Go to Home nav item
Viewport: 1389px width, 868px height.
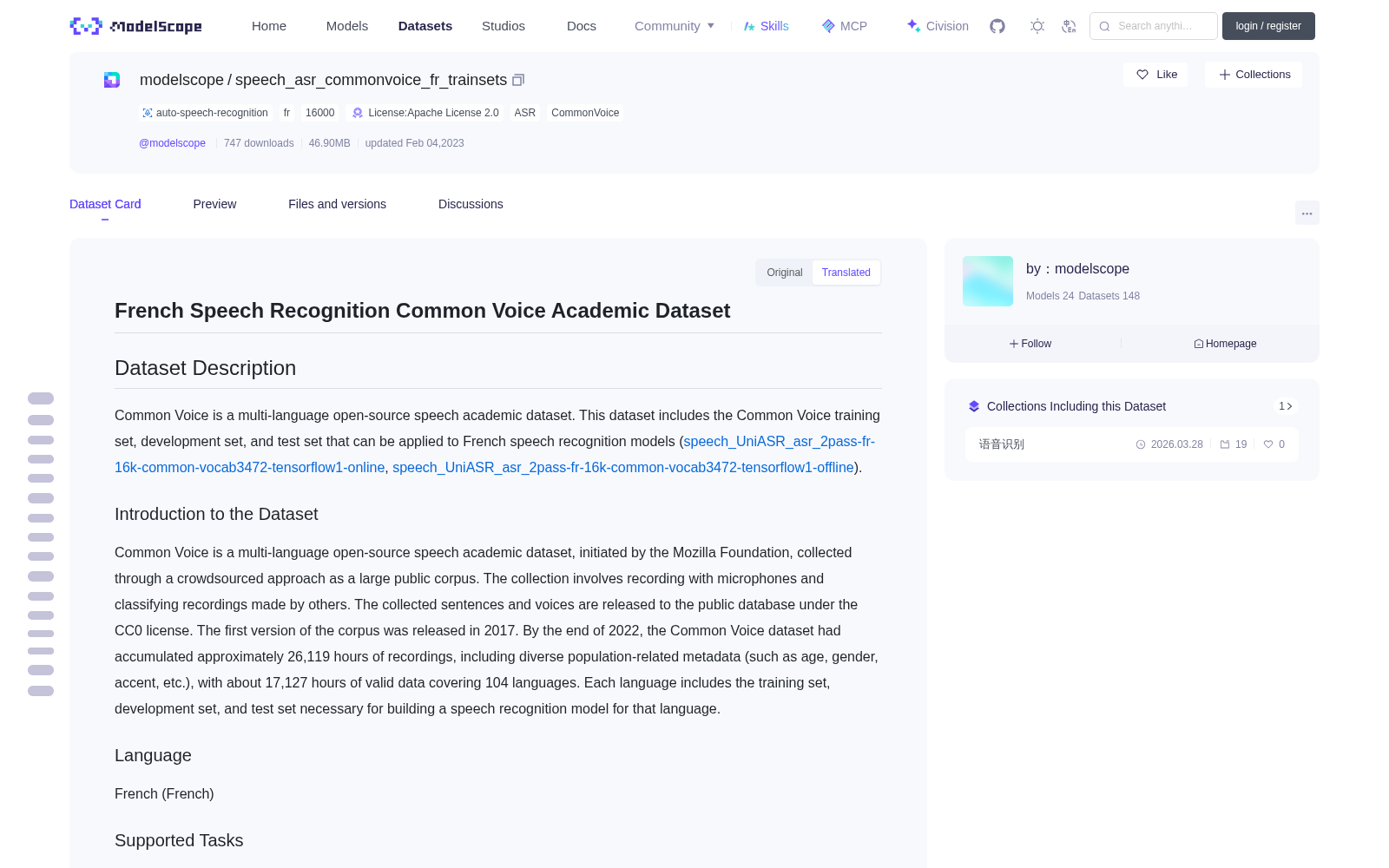pyautogui.click(x=269, y=26)
